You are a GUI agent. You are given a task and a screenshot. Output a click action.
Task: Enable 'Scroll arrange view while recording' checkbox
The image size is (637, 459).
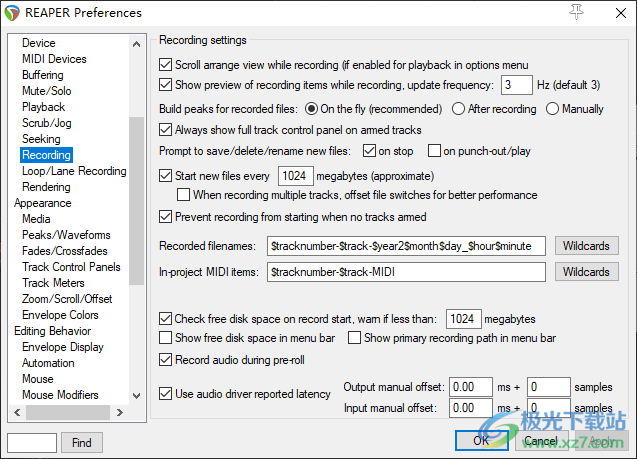pos(166,62)
